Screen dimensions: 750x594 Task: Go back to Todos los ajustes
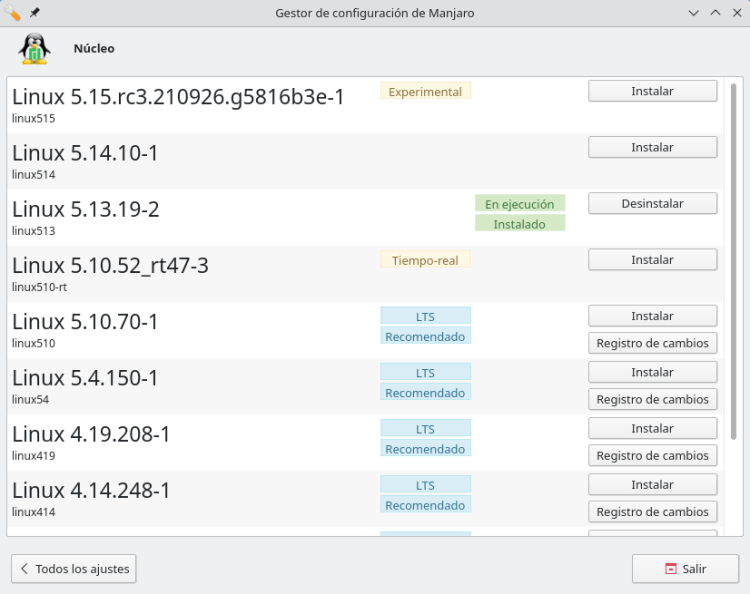click(74, 569)
